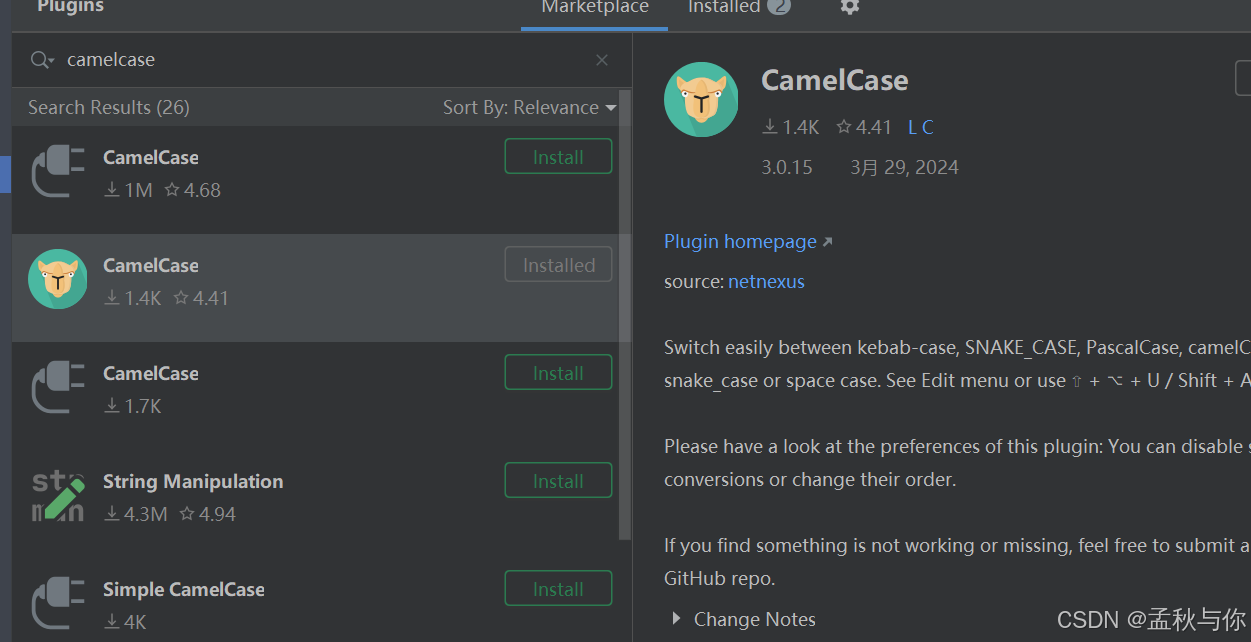Click the download icon of CamelCase 1M result
This screenshot has width=1251, height=642.
click(x=112, y=190)
